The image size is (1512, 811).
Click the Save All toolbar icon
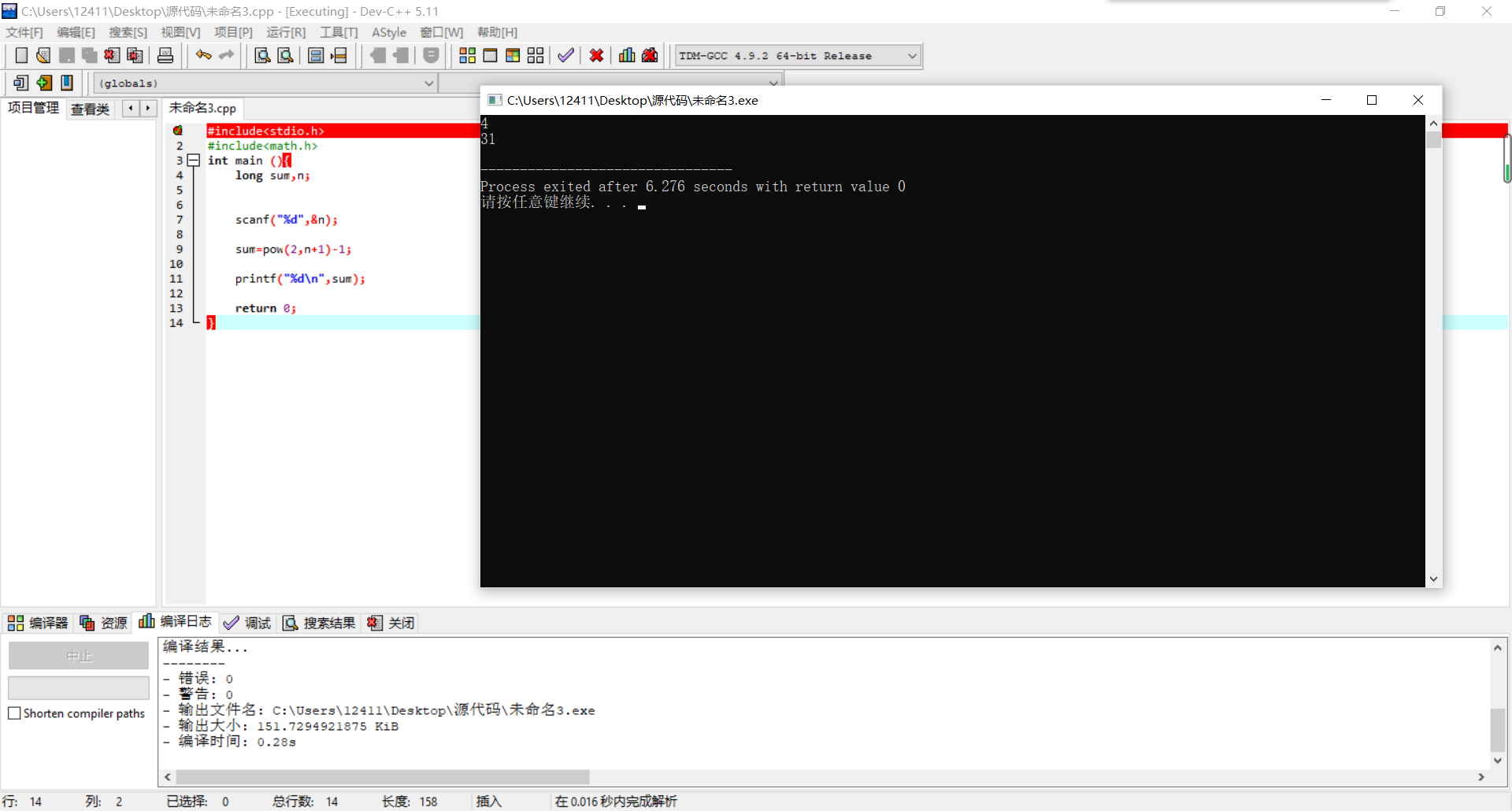point(89,55)
